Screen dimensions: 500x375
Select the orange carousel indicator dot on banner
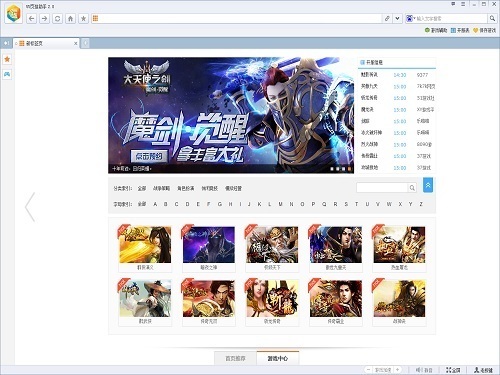tap(350, 169)
